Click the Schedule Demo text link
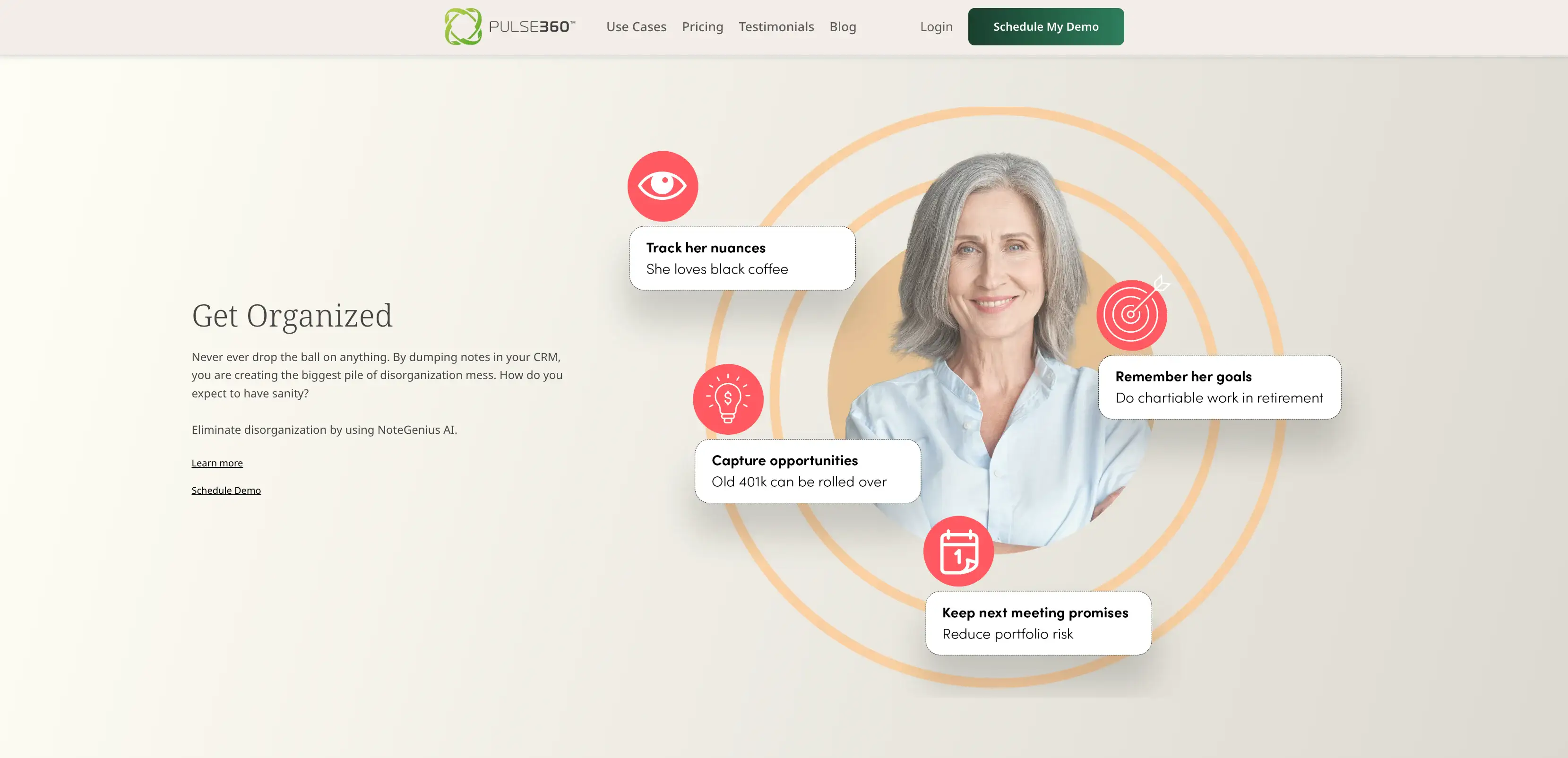 click(226, 490)
